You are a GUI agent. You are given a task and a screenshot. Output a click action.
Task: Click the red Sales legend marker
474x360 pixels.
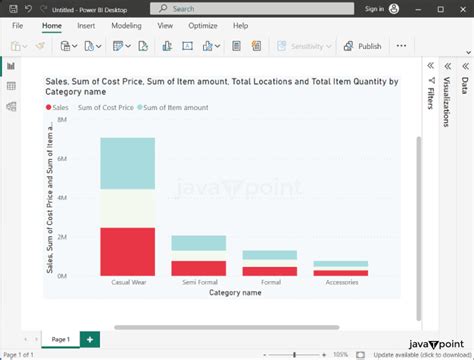point(48,107)
